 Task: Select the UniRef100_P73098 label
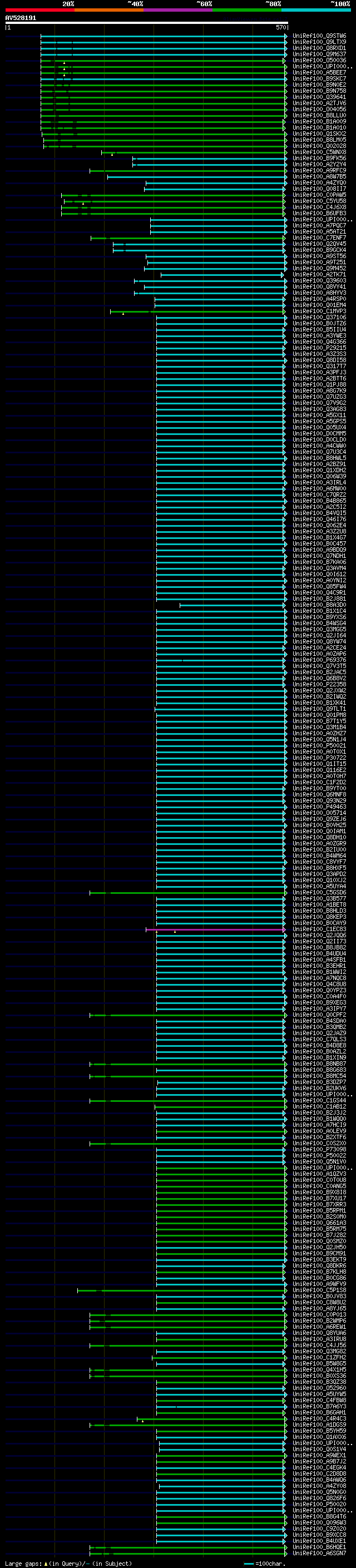pos(319,1149)
